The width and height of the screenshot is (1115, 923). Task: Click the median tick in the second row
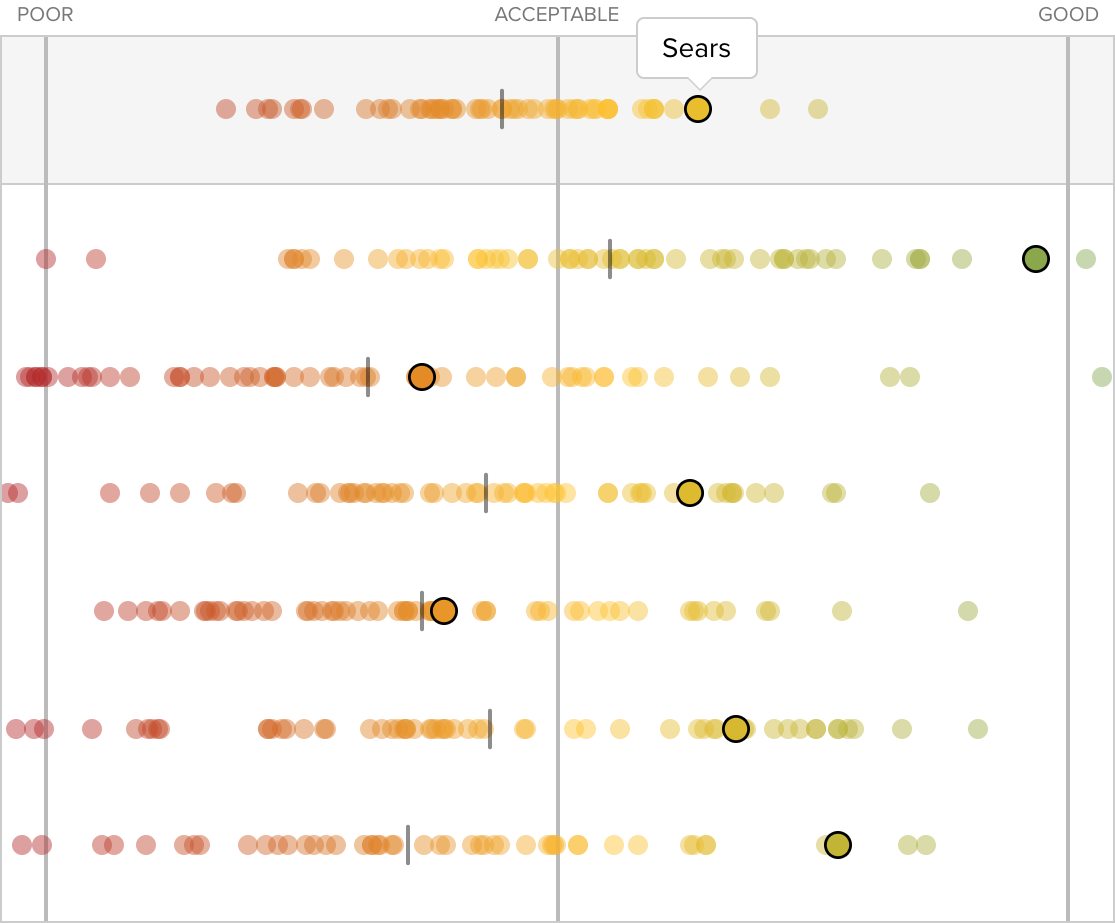tap(610, 259)
